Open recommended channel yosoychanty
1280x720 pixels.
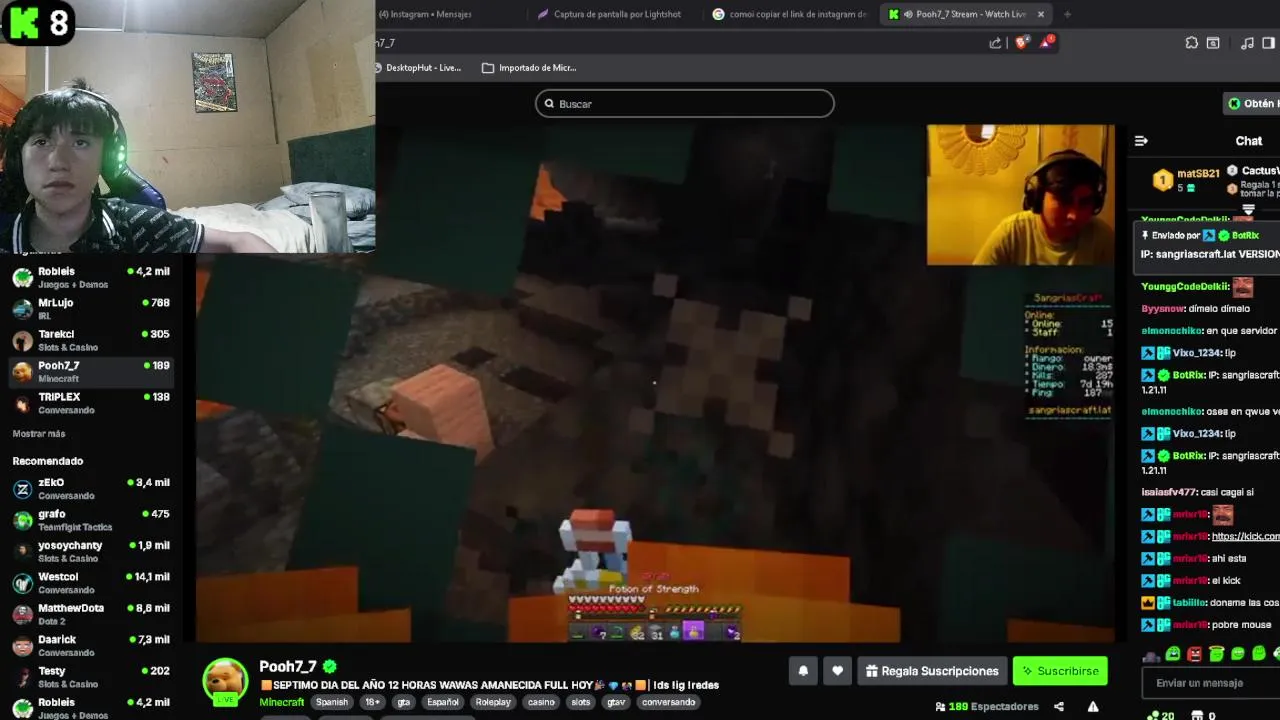coord(91,552)
